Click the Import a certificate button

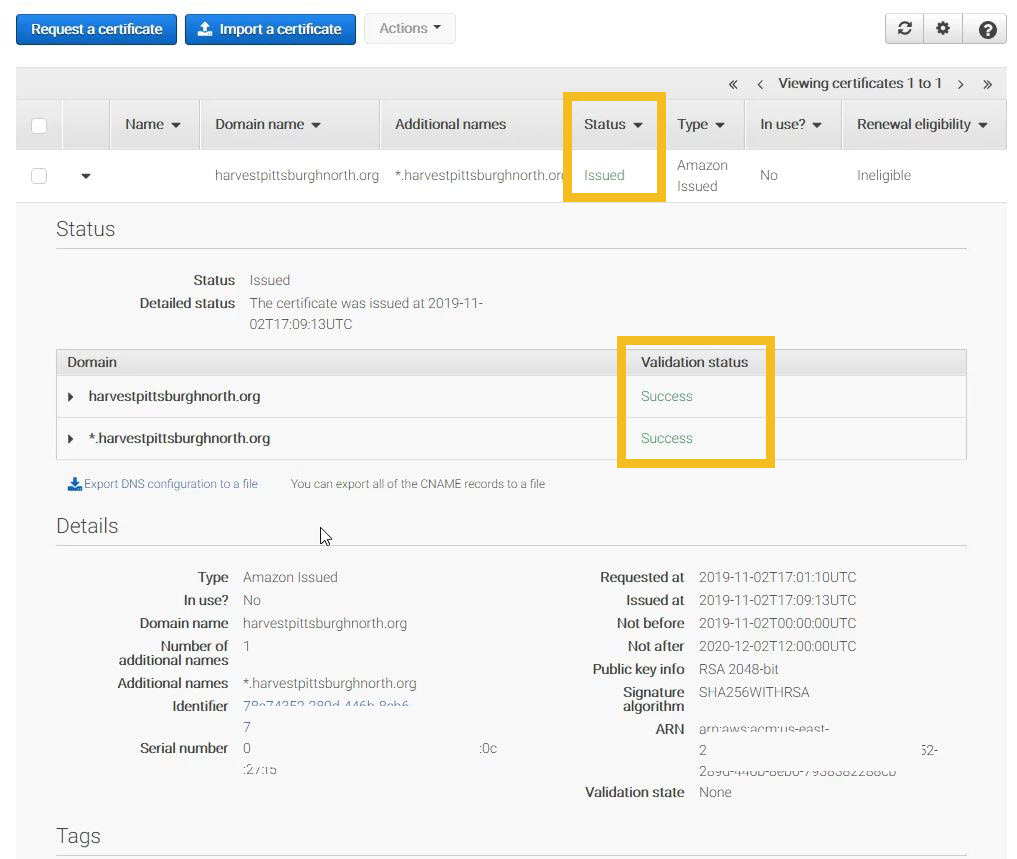(270, 29)
